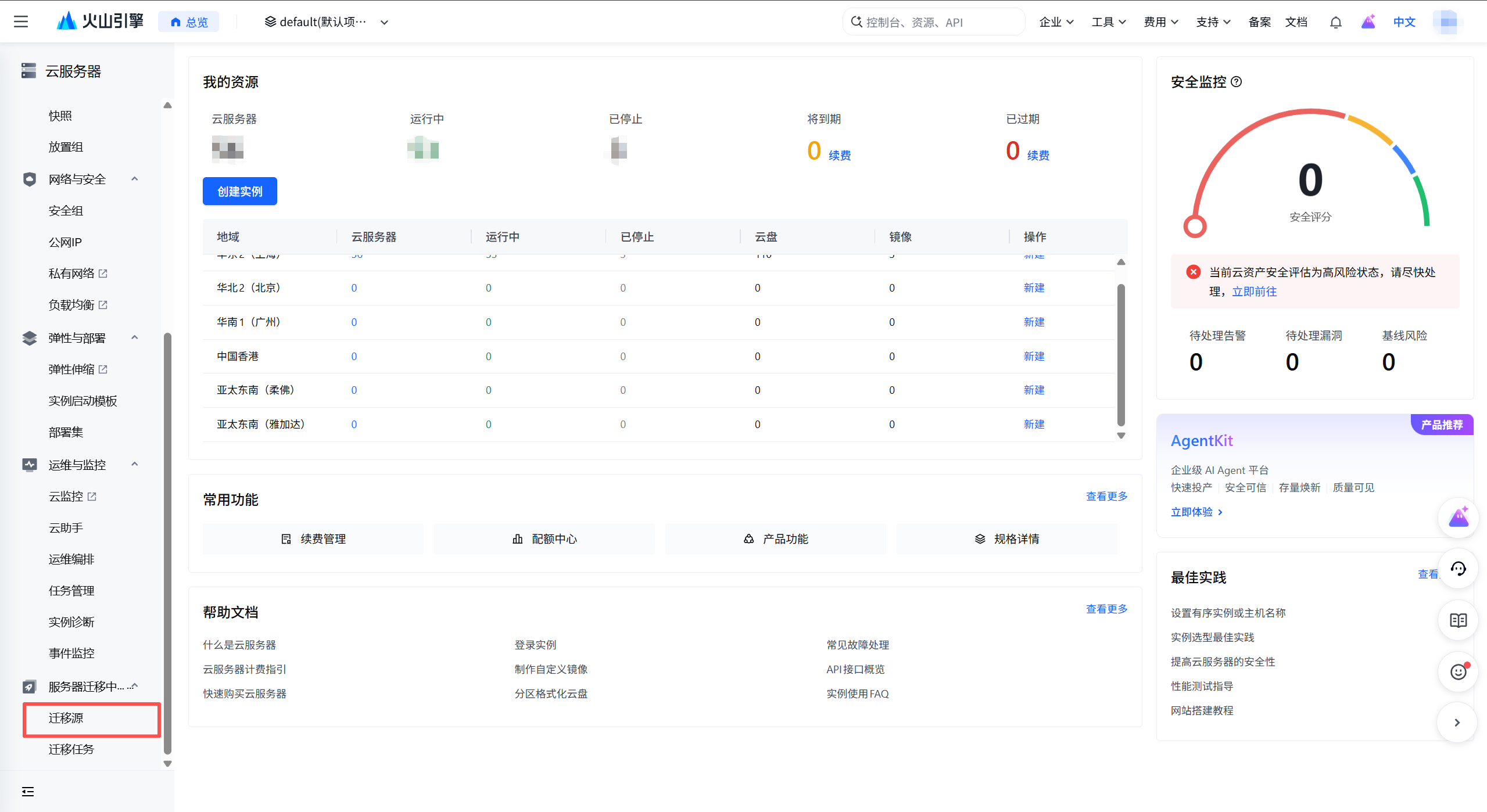This screenshot has width=1487, height=812.
Task: Open the 费用 dropdown menu
Action: tap(1161, 22)
